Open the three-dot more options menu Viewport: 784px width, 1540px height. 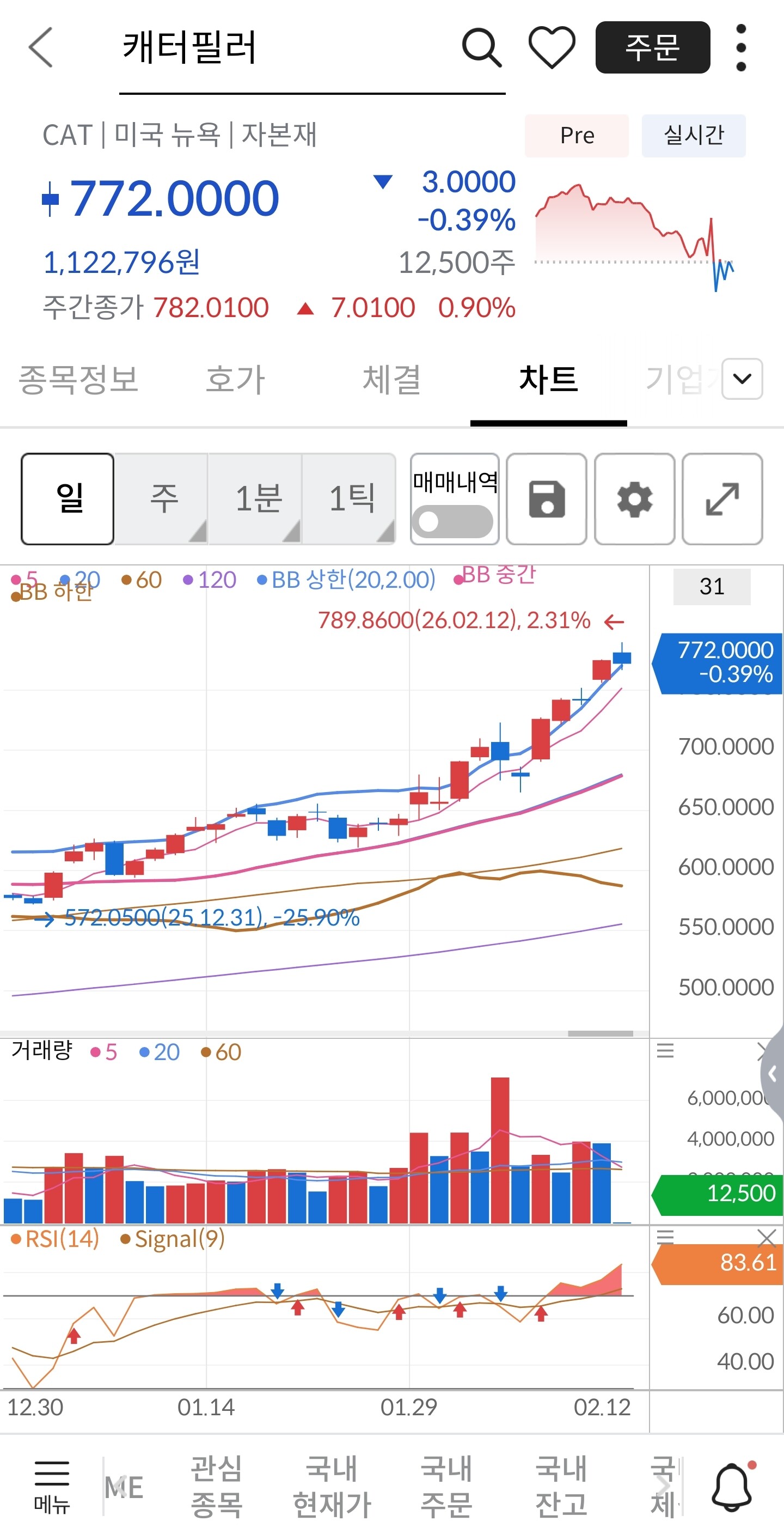[741, 47]
